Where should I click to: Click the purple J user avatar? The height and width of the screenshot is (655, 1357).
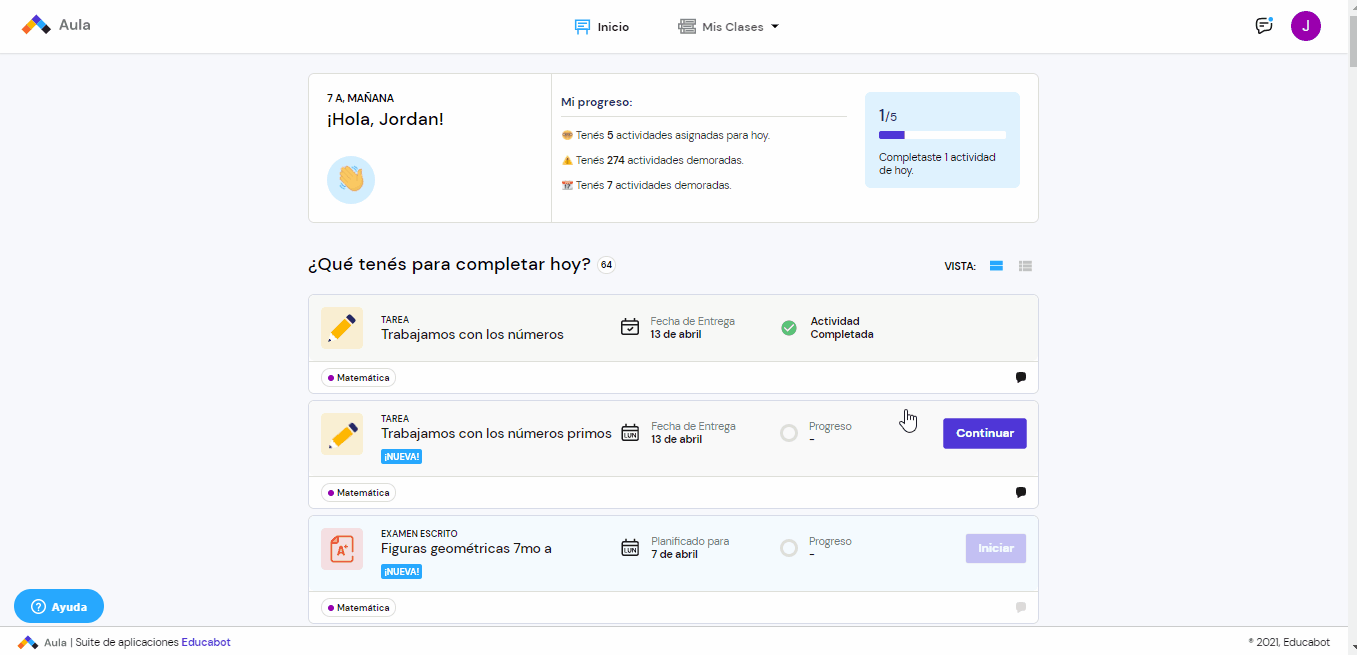(1305, 26)
